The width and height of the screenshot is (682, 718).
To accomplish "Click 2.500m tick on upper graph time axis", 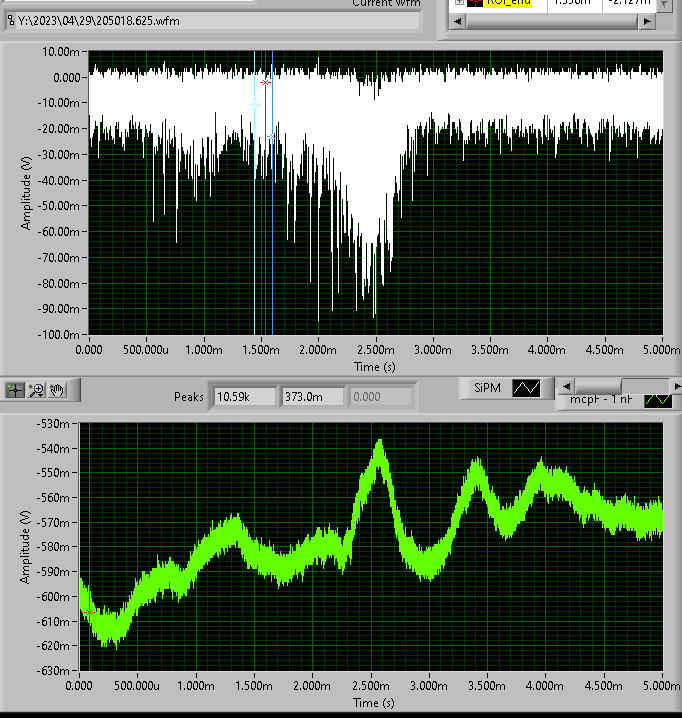I will click(376, 350).
